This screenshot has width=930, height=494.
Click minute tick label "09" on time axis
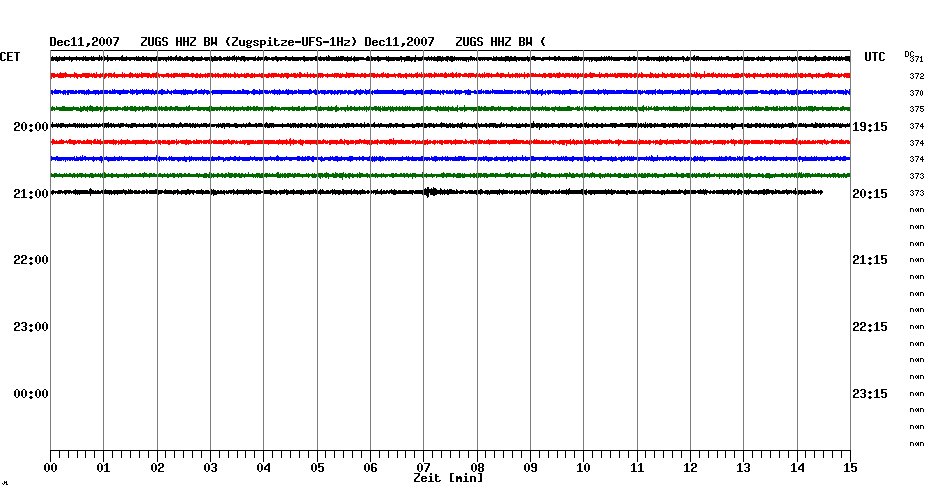point(530,468)
